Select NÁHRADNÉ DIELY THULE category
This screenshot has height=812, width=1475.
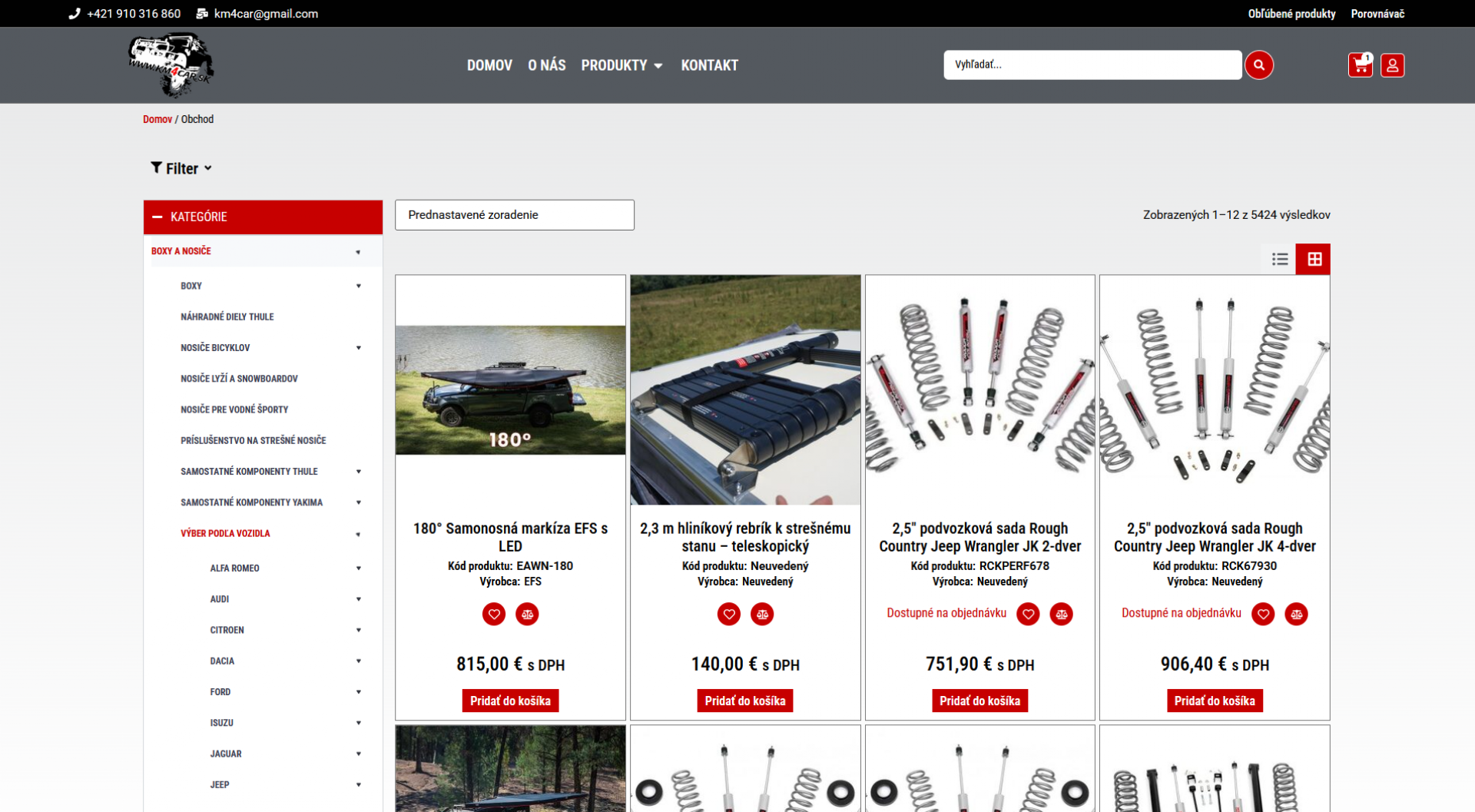(x=227, y=317)
